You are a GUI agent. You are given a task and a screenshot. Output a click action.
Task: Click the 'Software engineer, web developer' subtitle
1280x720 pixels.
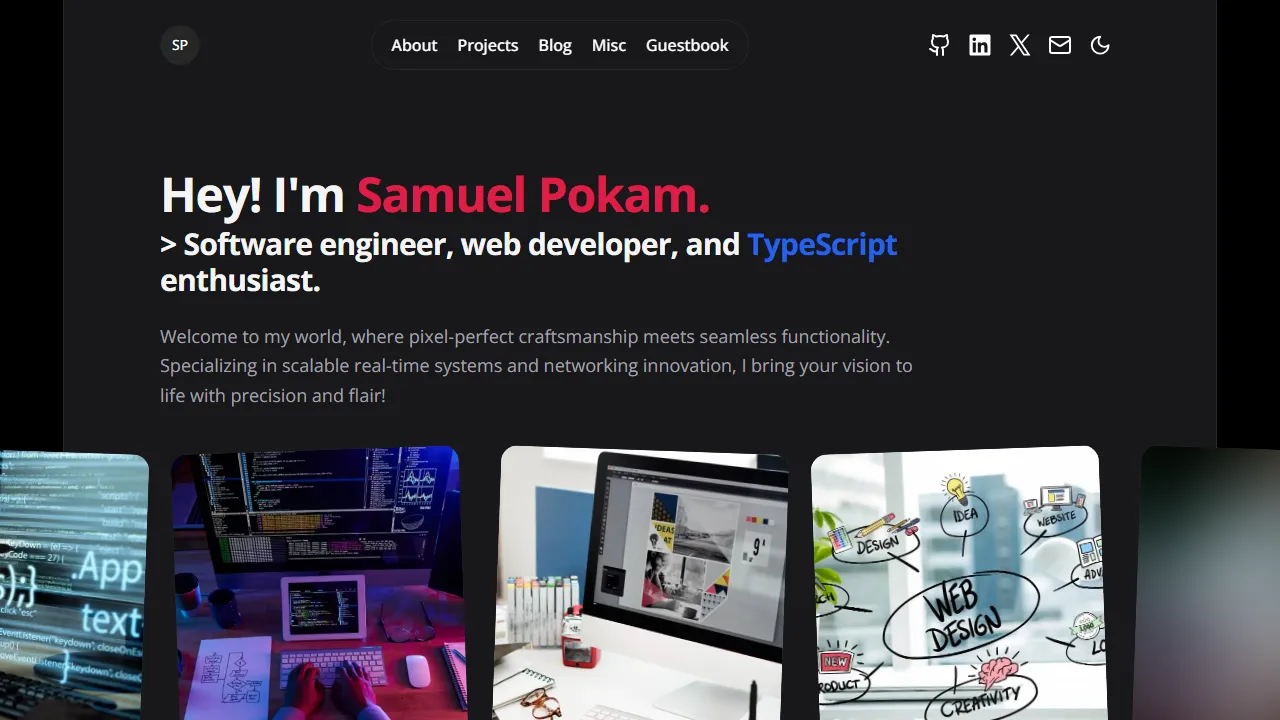tap(450, 245)
